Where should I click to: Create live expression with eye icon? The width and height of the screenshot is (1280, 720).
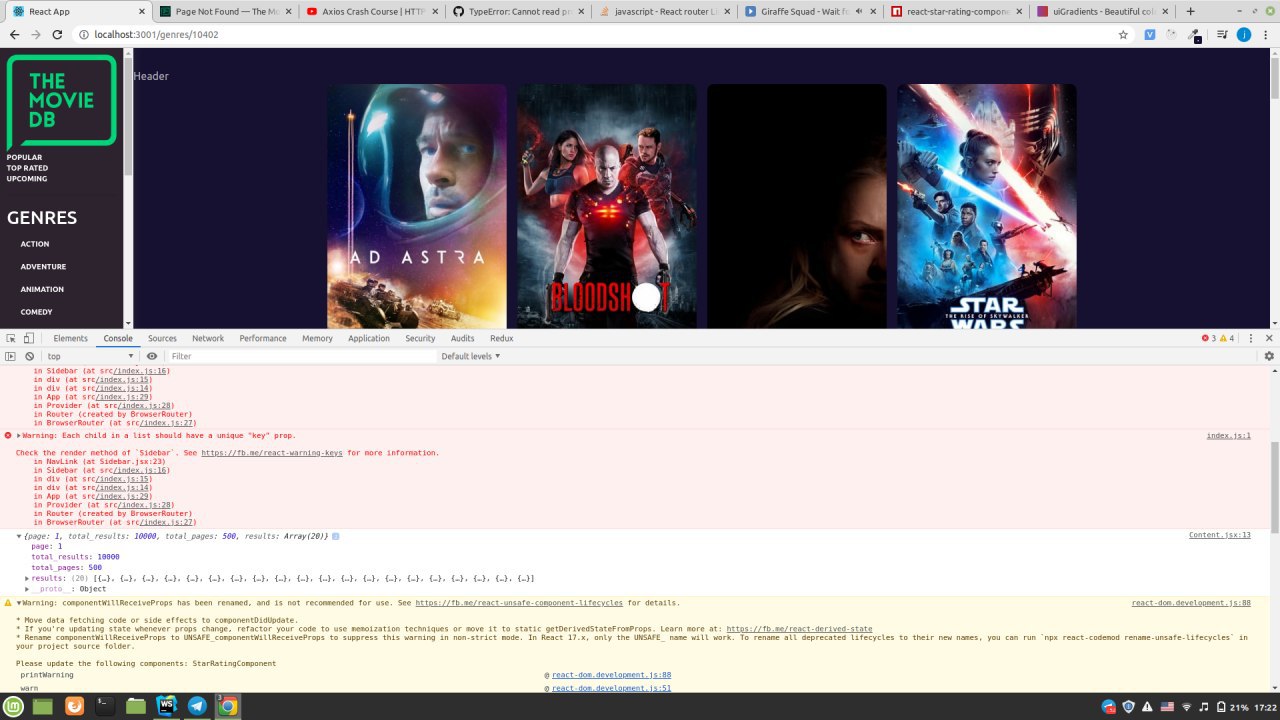[x=152, y=356]
